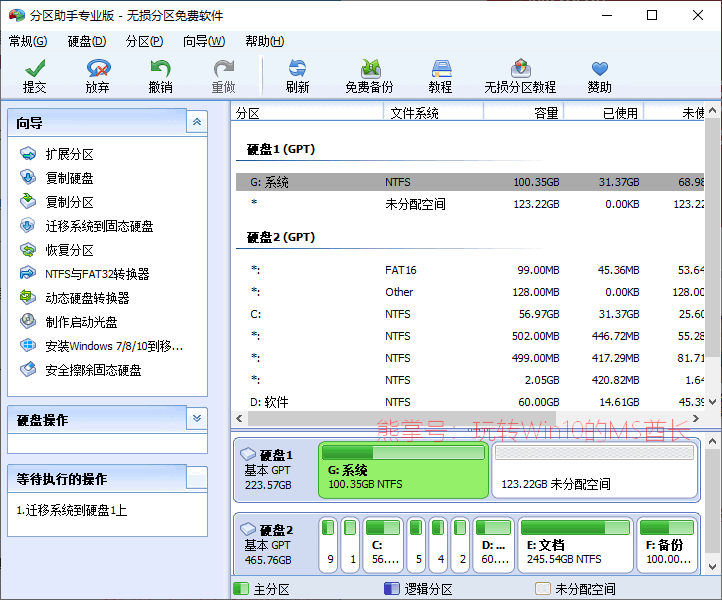
Task: Open the 分区(P) menu
Action: coord(144,41)
